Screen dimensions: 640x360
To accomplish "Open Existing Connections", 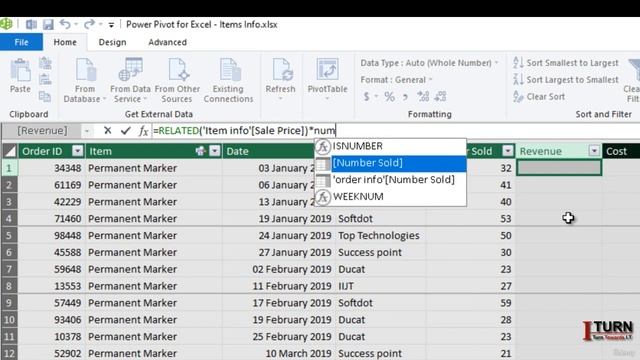I will (x=229, y=80).
